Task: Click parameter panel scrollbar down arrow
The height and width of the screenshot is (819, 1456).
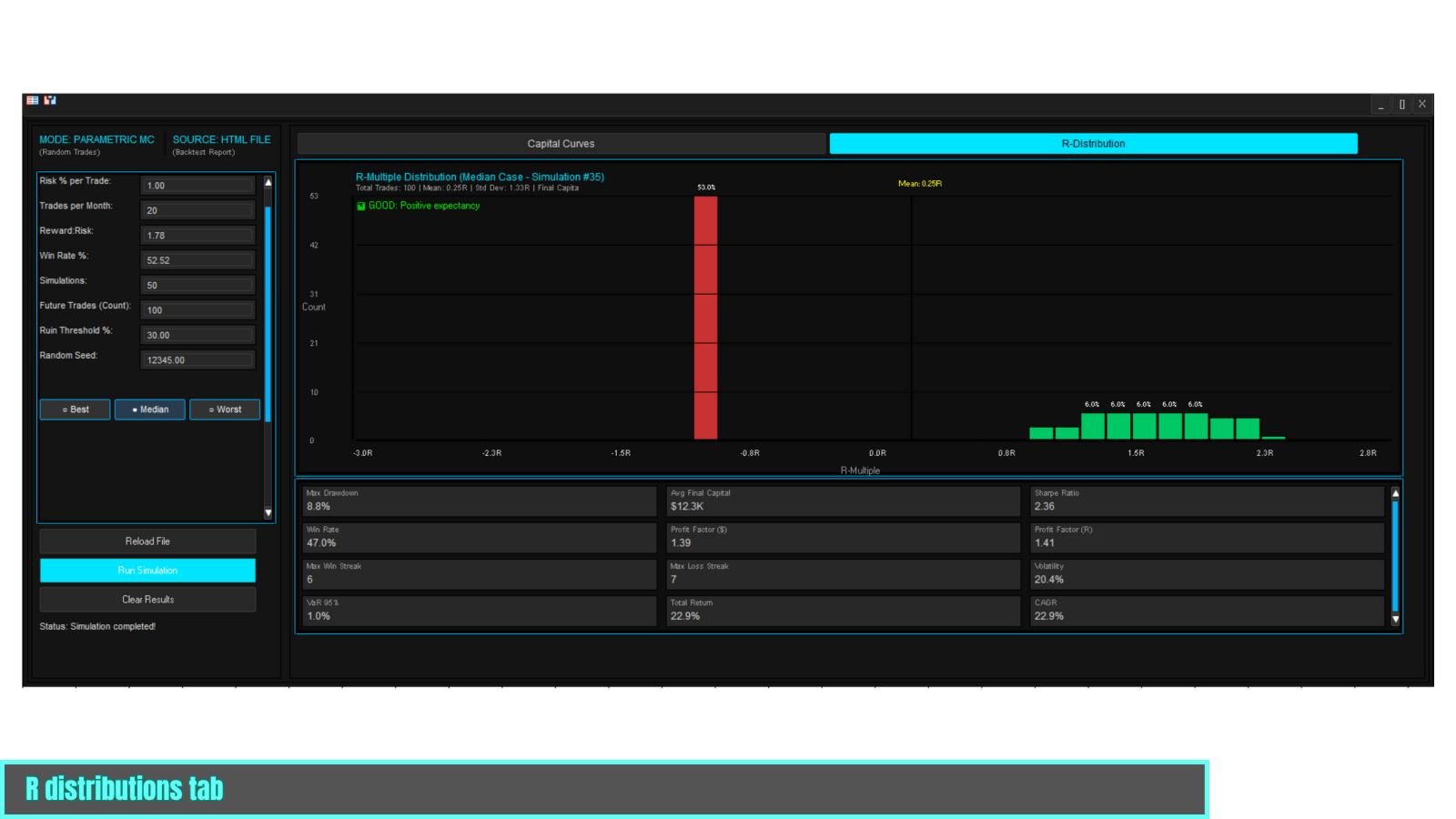Action: point(268,513)
